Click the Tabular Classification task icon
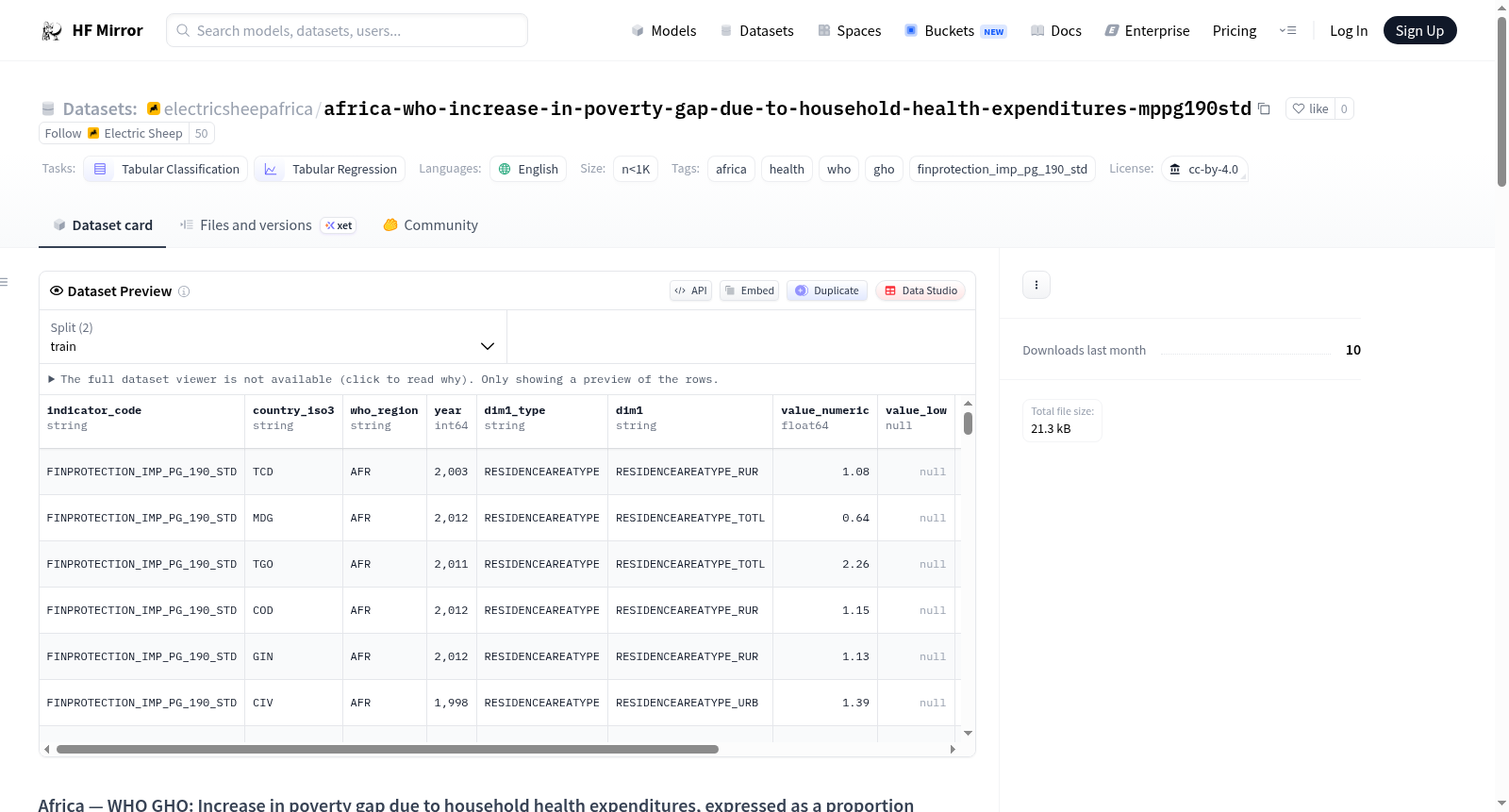This screenshot has width=1509, height=812. [100, 169]
